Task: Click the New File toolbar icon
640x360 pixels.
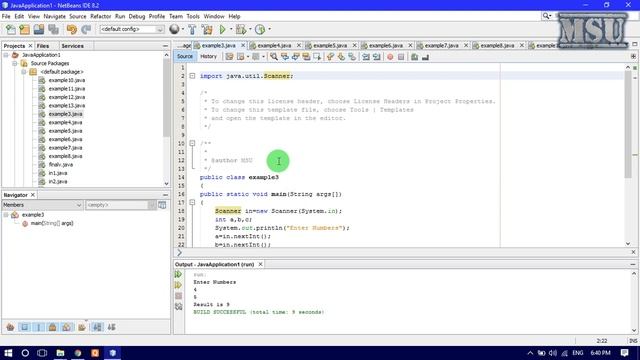Action: [x=11, y=29]
